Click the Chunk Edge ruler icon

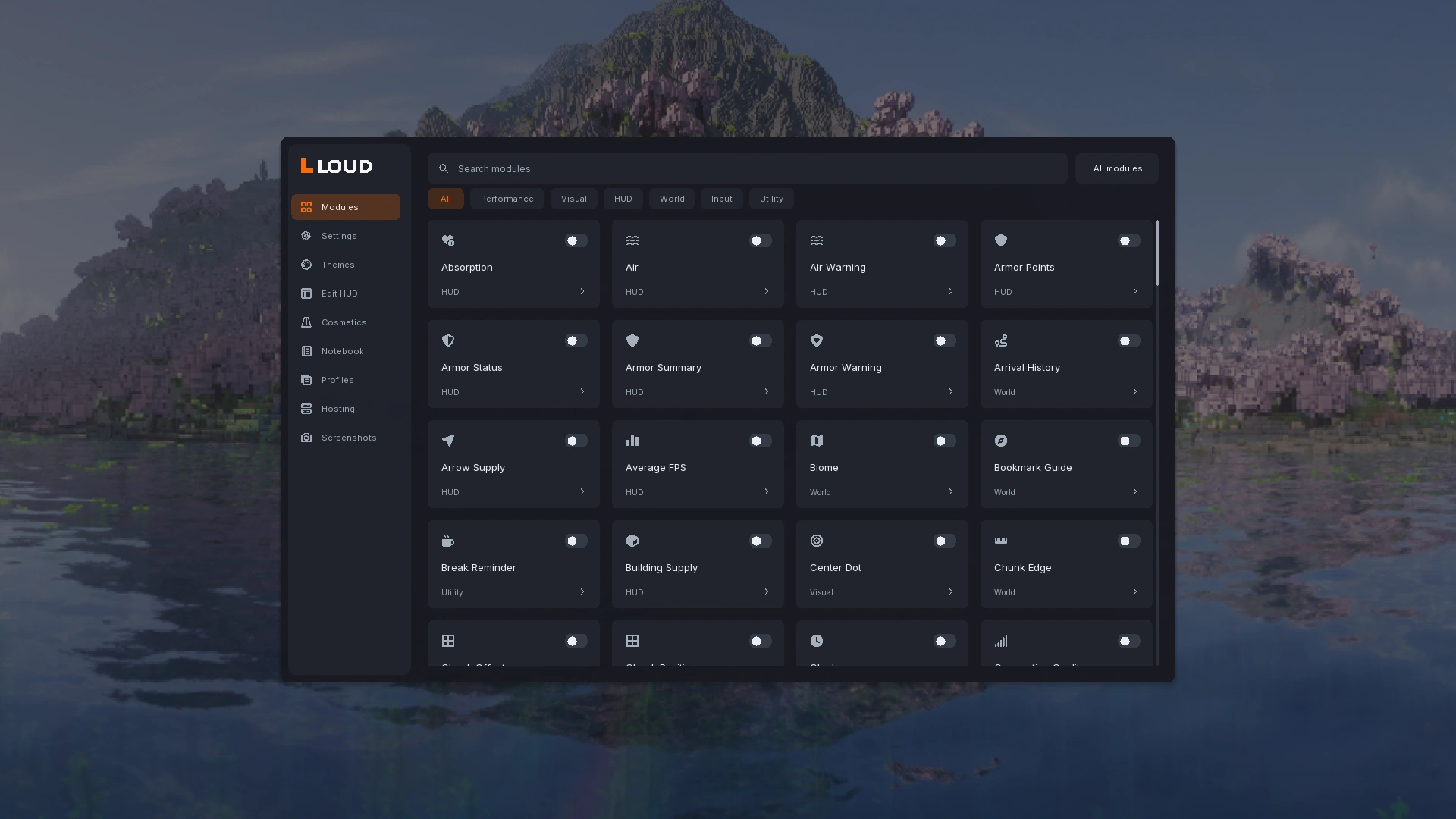(1001, 541)
